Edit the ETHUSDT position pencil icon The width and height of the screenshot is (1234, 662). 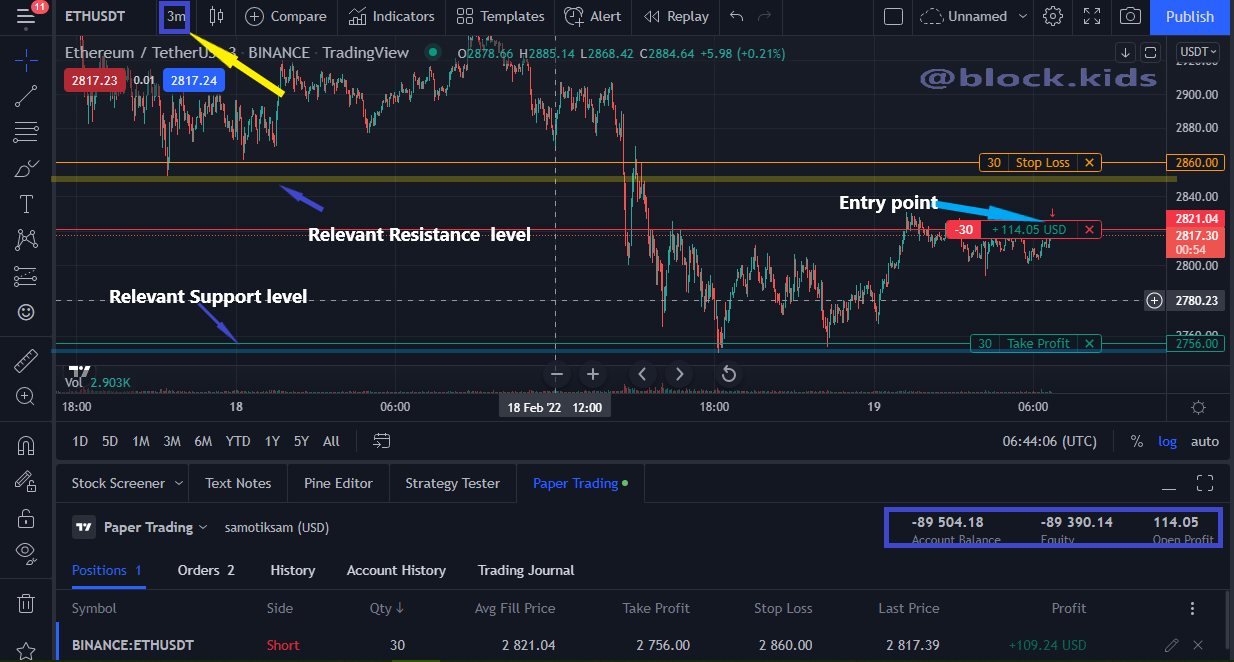(x=1171, y=645)
